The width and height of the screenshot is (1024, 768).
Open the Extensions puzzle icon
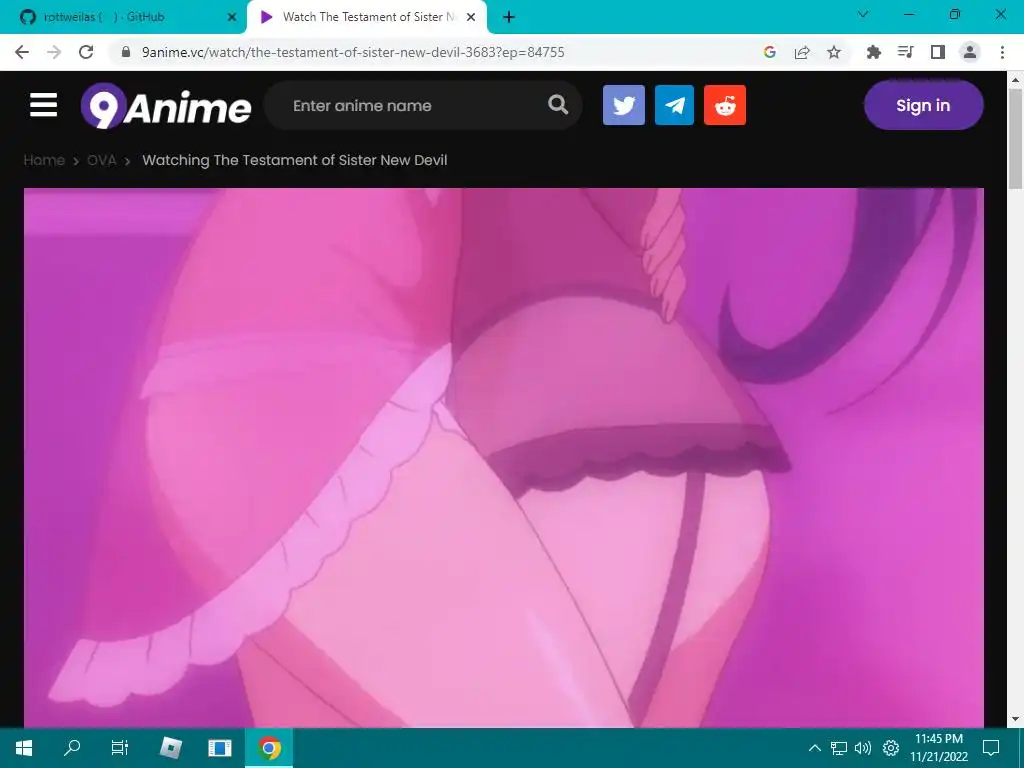tap(873, 52)
